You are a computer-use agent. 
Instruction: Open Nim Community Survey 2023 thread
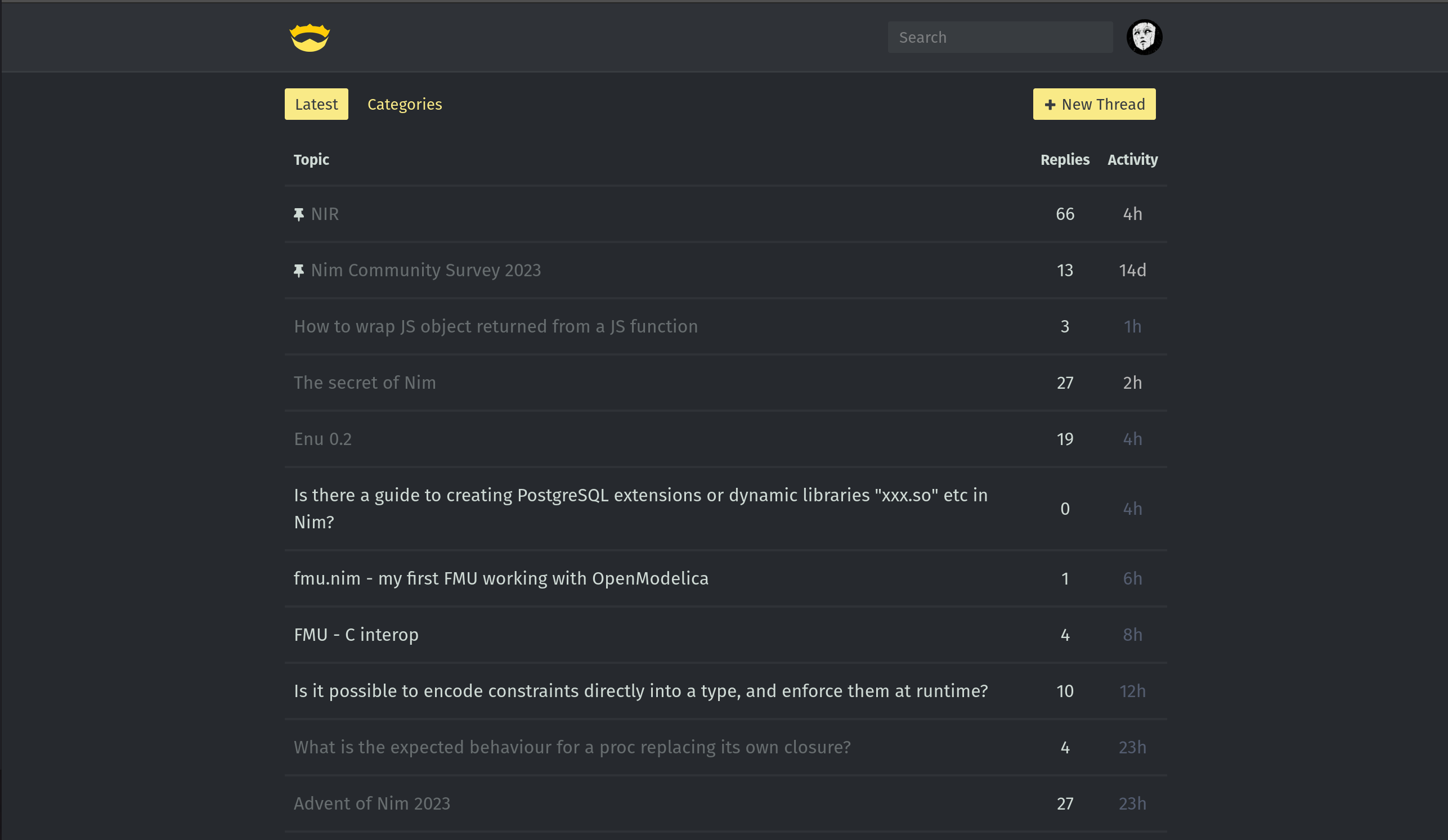[x=426, y=270]
